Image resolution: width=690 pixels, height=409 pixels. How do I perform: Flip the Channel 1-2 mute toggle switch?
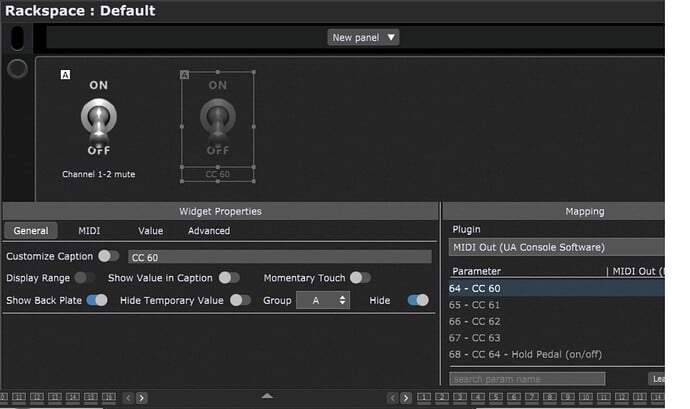98,121
